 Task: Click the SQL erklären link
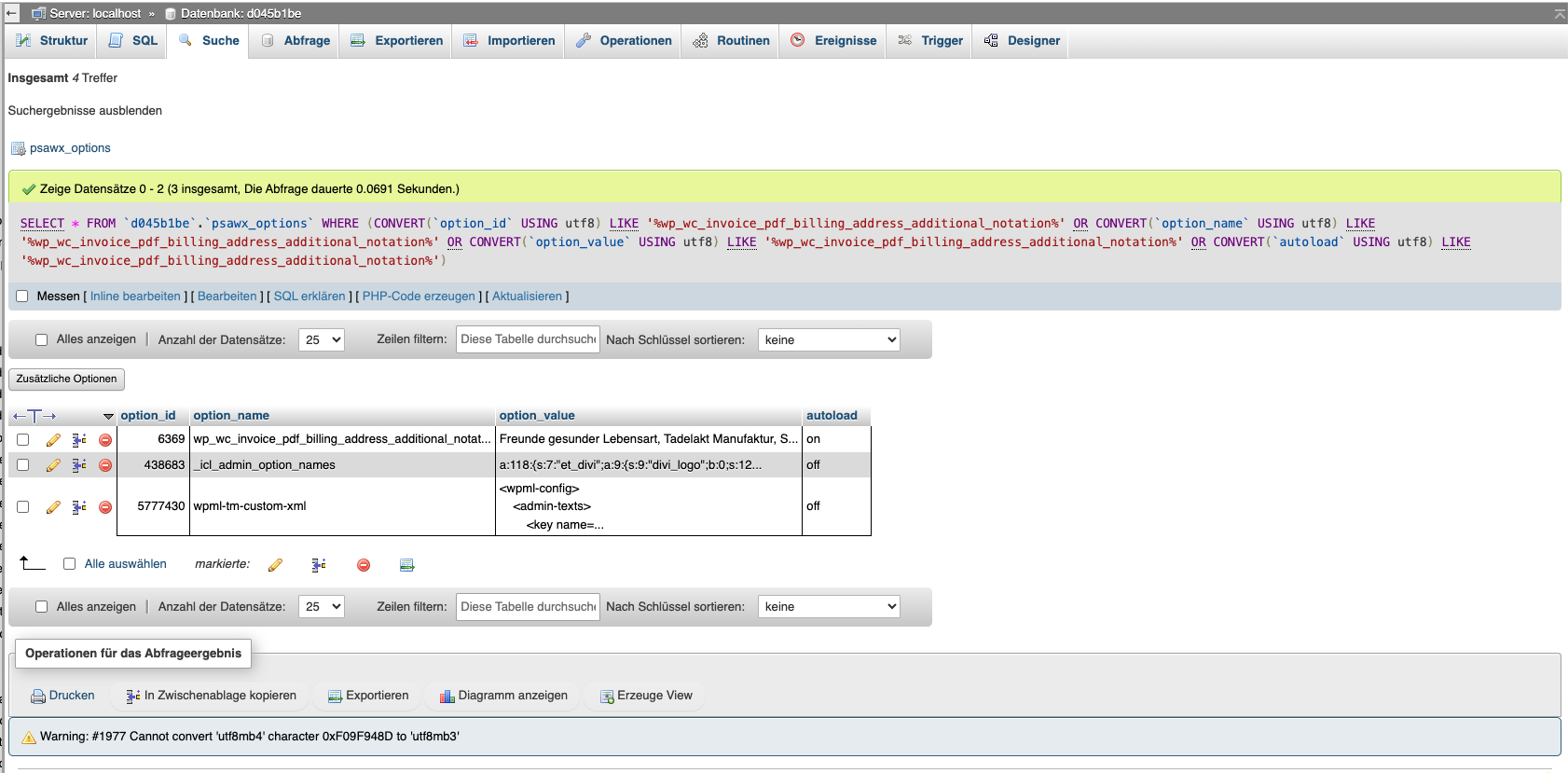click(309, 297)
